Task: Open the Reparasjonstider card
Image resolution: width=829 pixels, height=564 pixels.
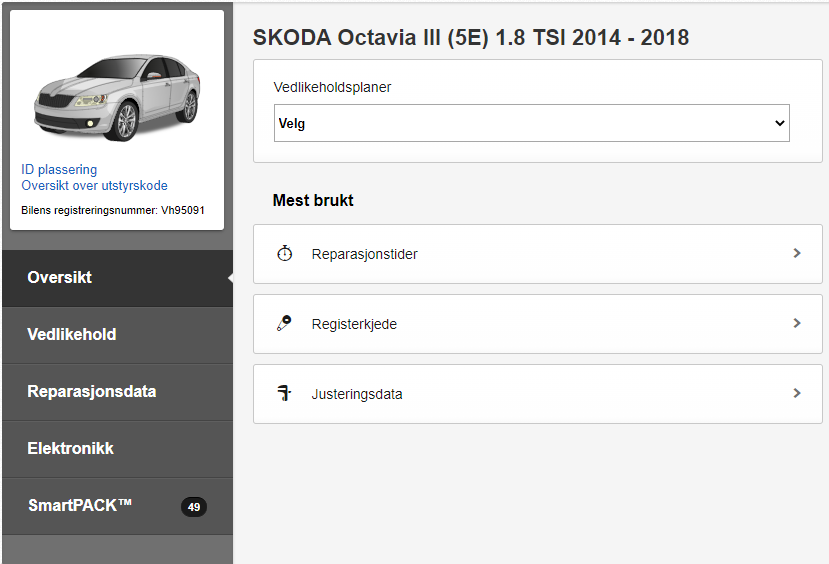Action: (538, 254)
